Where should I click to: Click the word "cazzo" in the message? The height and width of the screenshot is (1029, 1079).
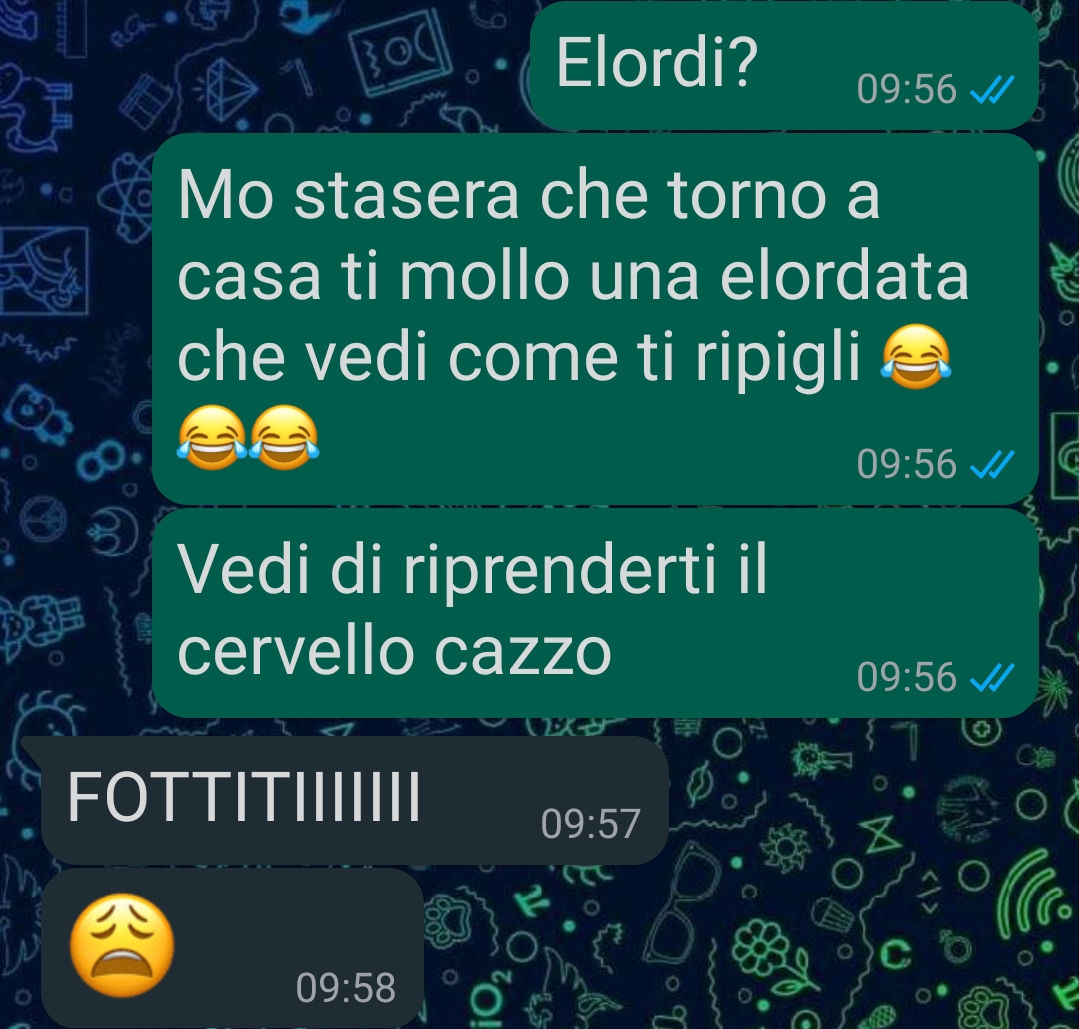523,652
